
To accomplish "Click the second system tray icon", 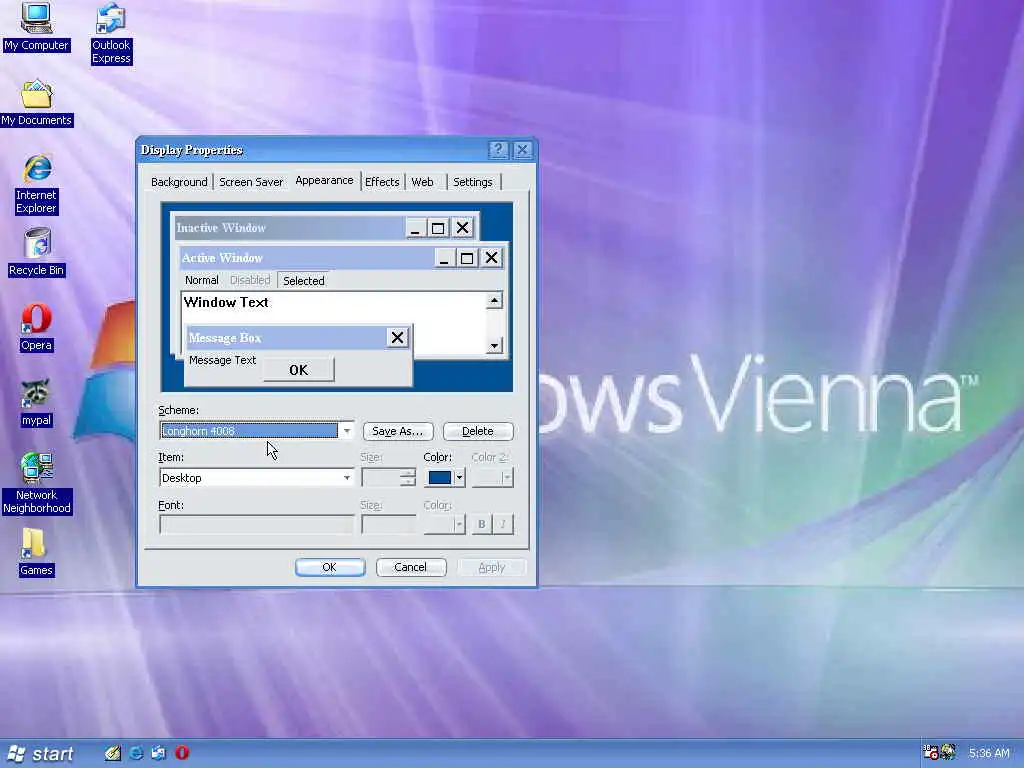I will (948, 752).
